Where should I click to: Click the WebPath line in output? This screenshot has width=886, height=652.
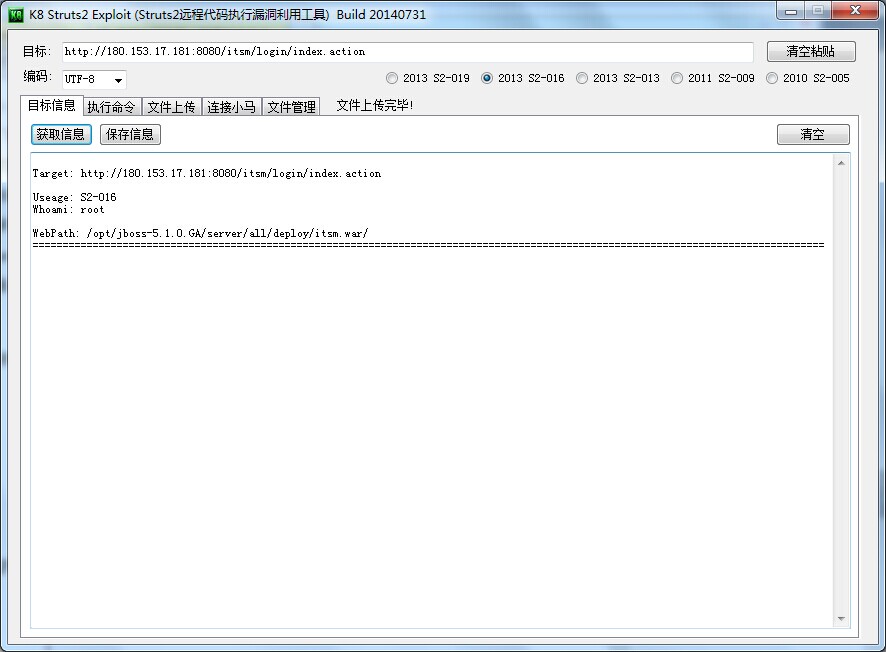point(200,233)
